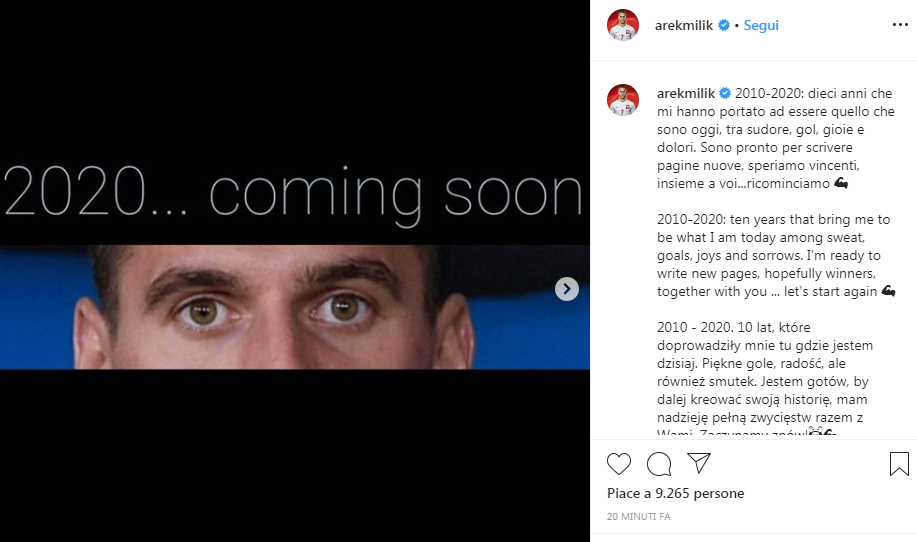
Task: Open arekmilik avatar next to caption
Action: (623, 100)
